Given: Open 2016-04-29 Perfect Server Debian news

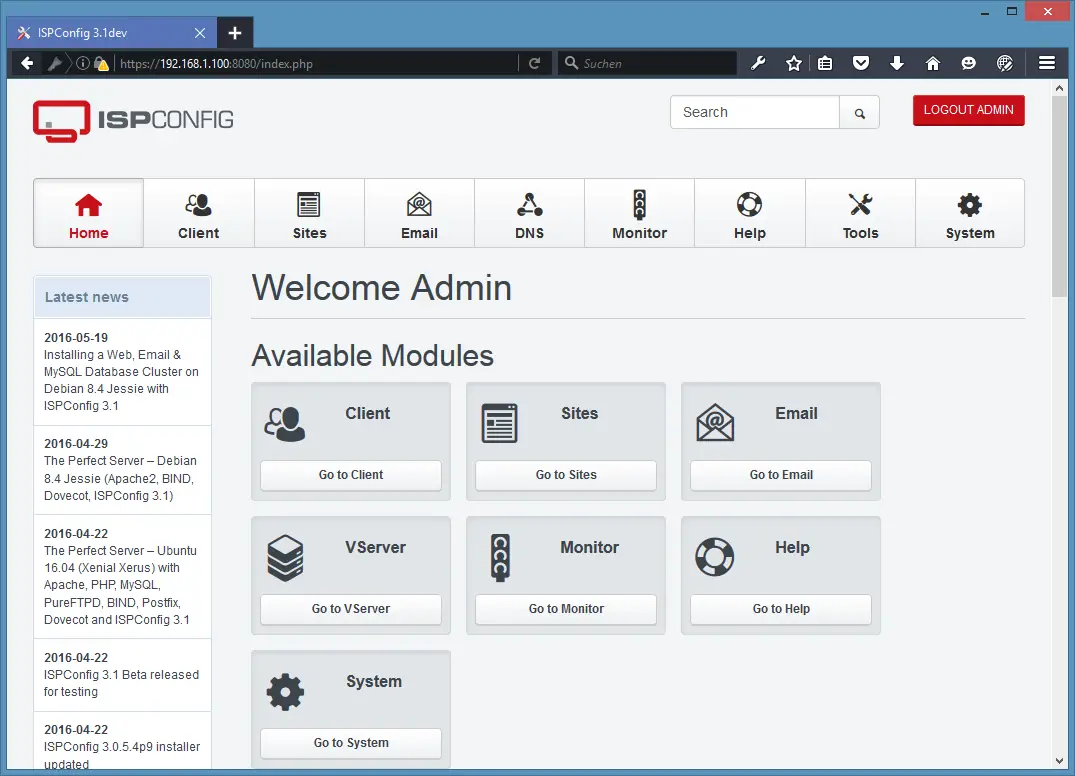Looking at the screenshot, I should (122, 470).
